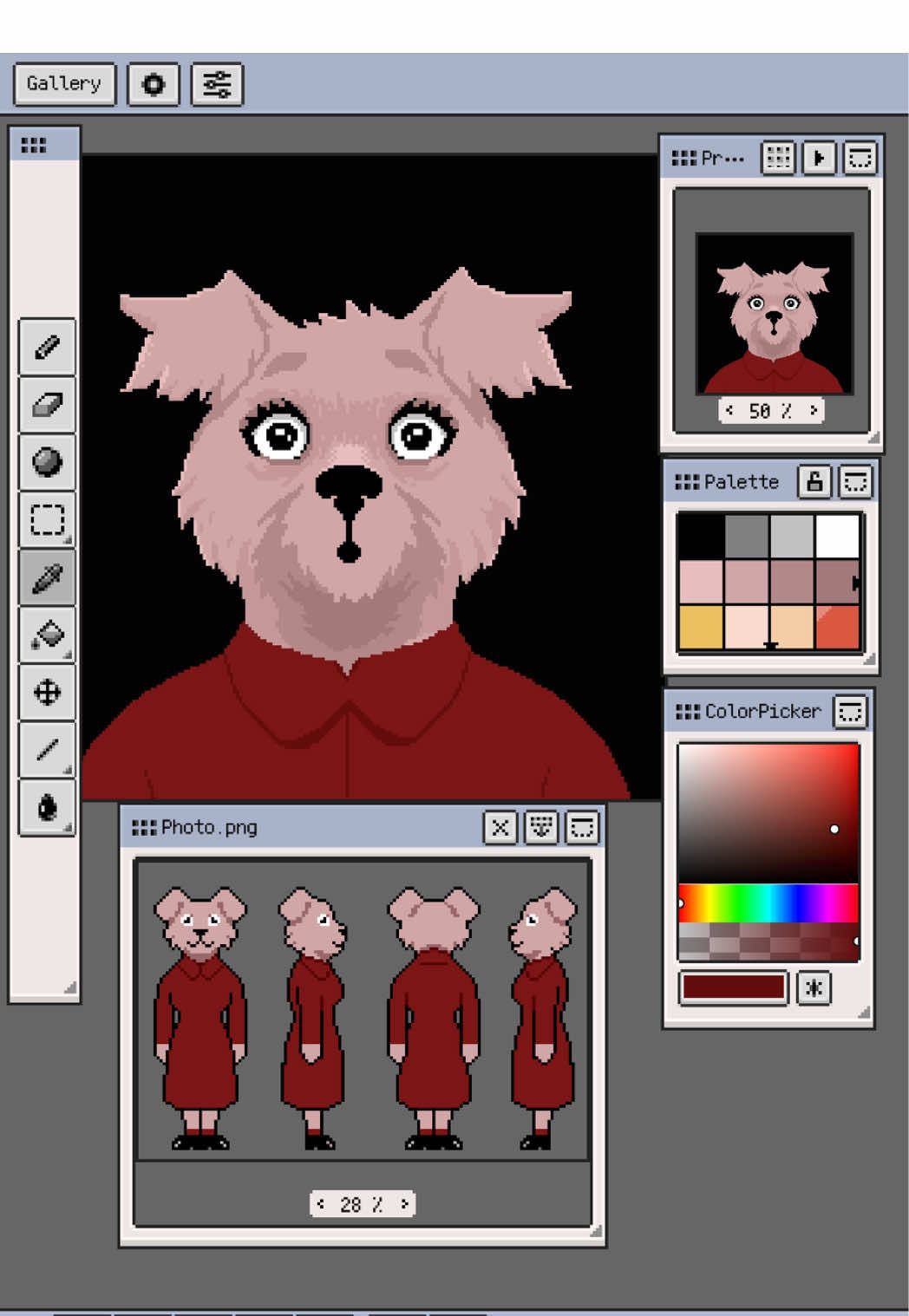Viewport: 909px width, 1316px height.
Task: Open the adjustment sliders settings button
Action: click(217, 84)
